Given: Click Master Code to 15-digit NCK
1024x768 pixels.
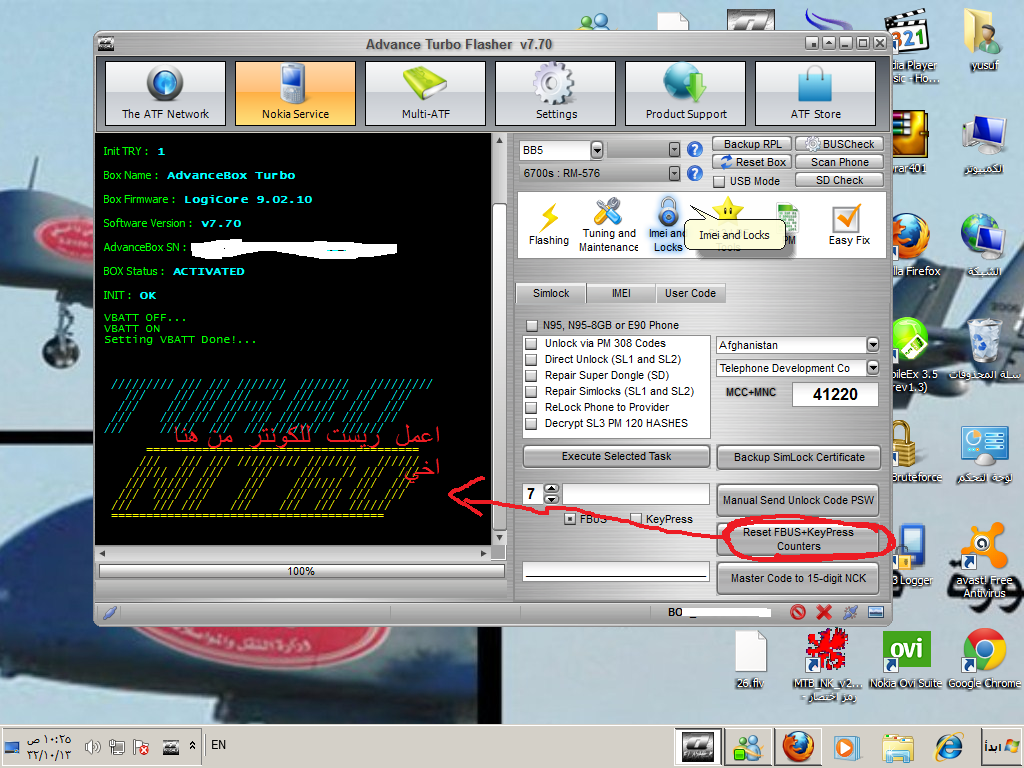Looking at the screenshot, I should pyautogui.click(x=798, y=579).
